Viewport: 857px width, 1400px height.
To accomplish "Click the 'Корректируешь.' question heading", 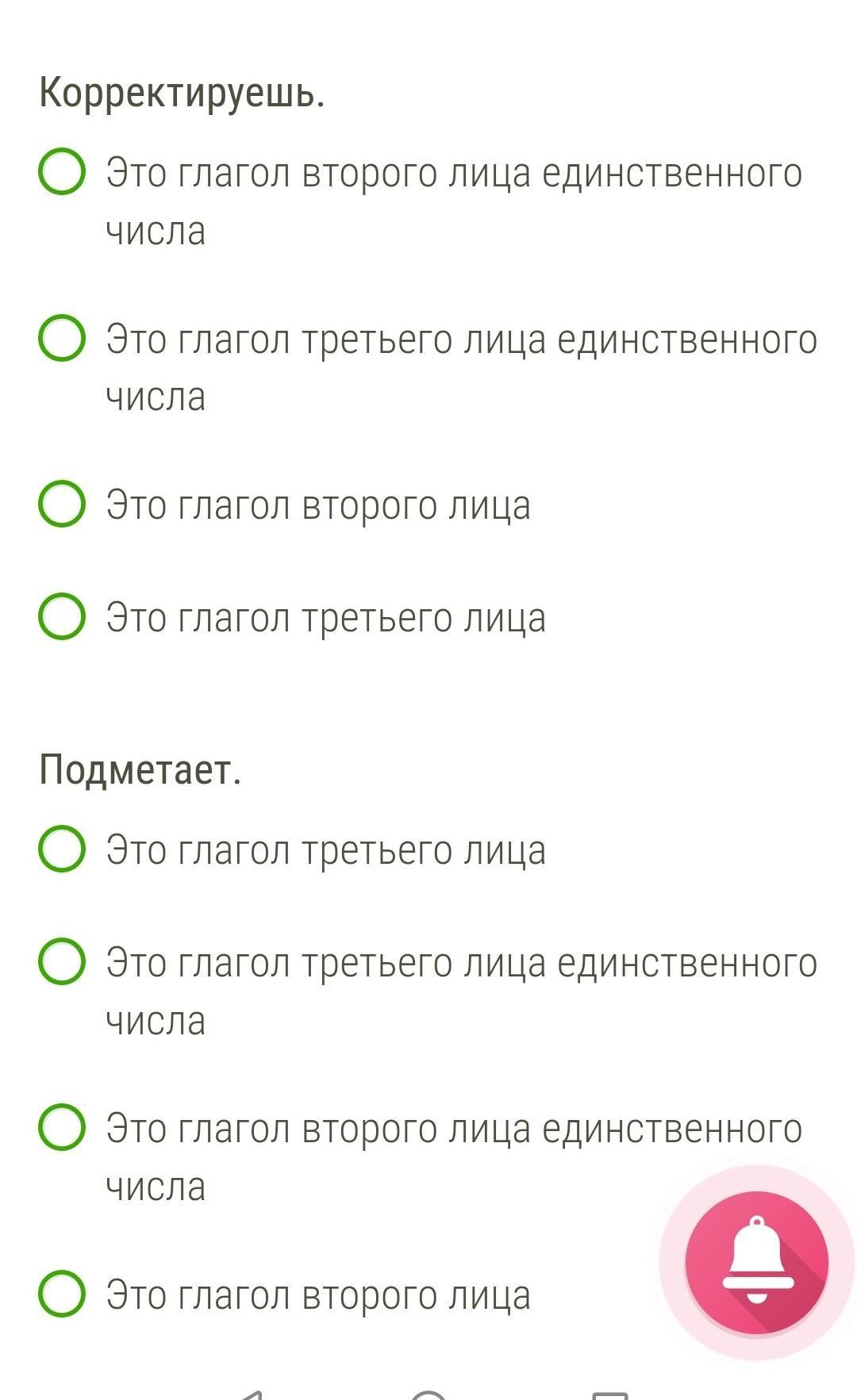I will pos(182,93).
